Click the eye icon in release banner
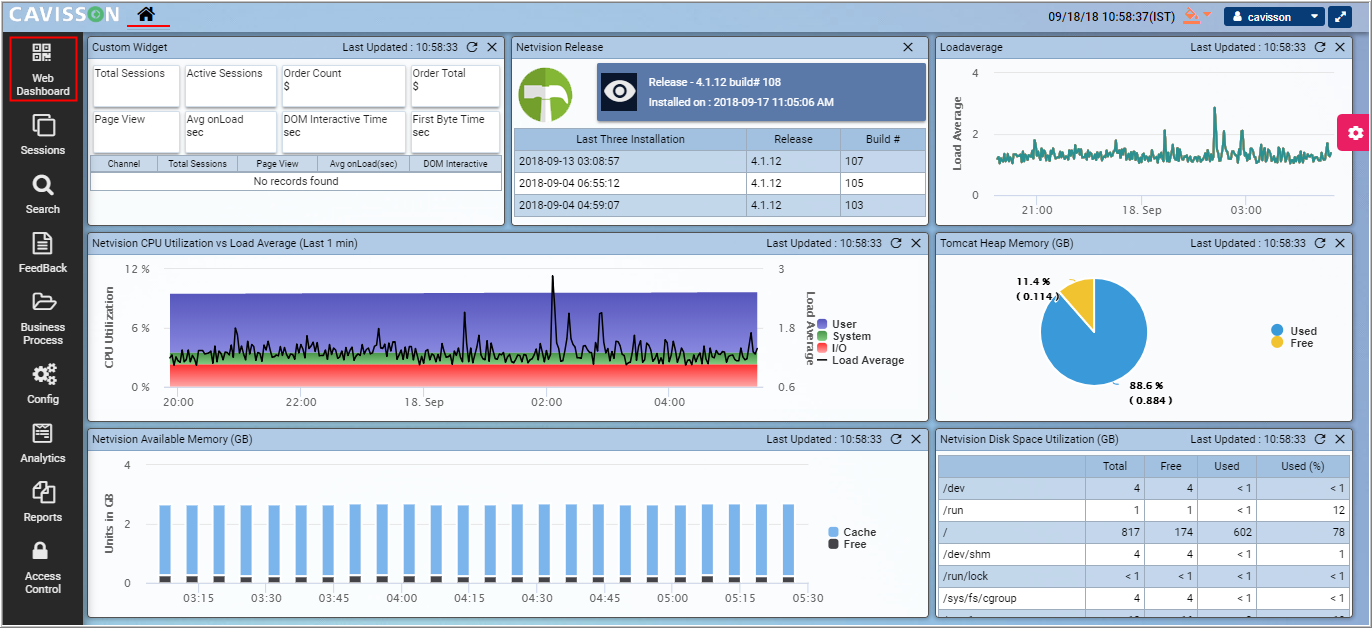Image resolution: width=1372 pixels, height=628 pixels. (x=620, y=92)
